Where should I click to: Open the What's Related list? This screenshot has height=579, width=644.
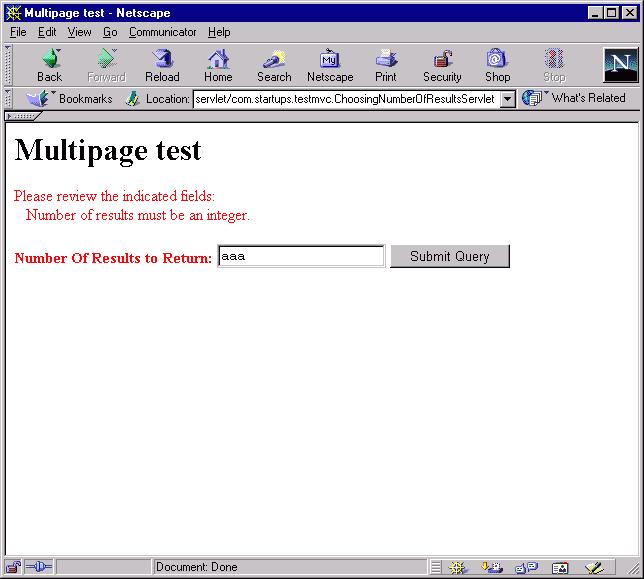pos(576,98)
